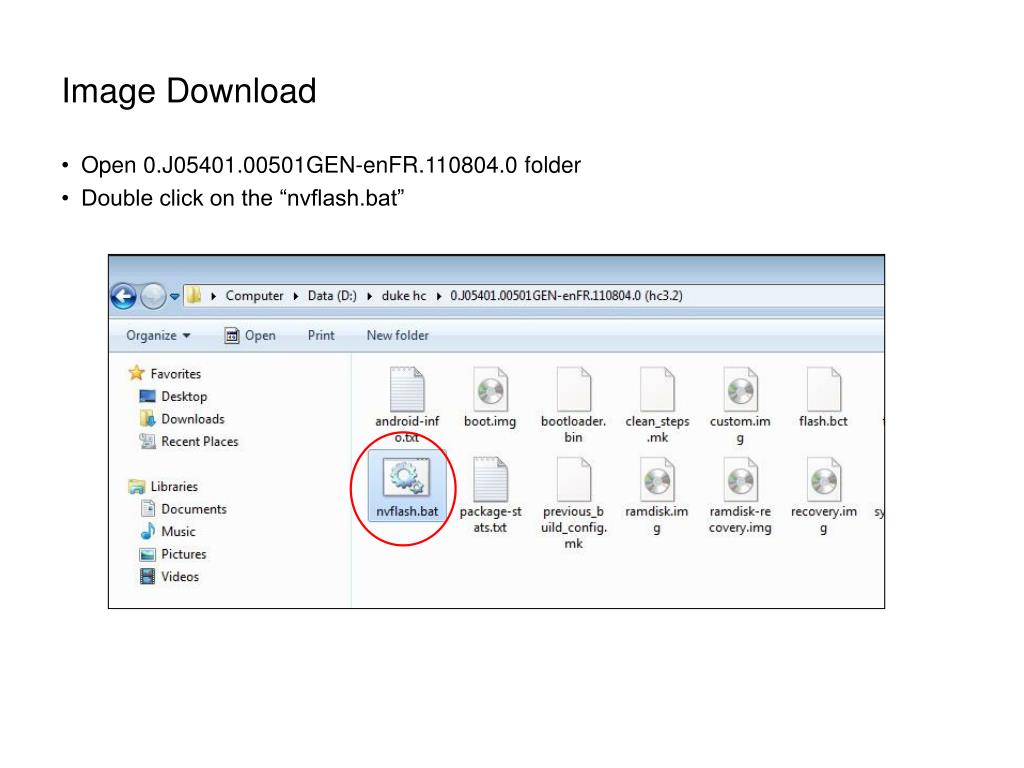Expand the arrow before Computer breadcrumb
The image size is (1024, 768).
click(x=214, y=296)
